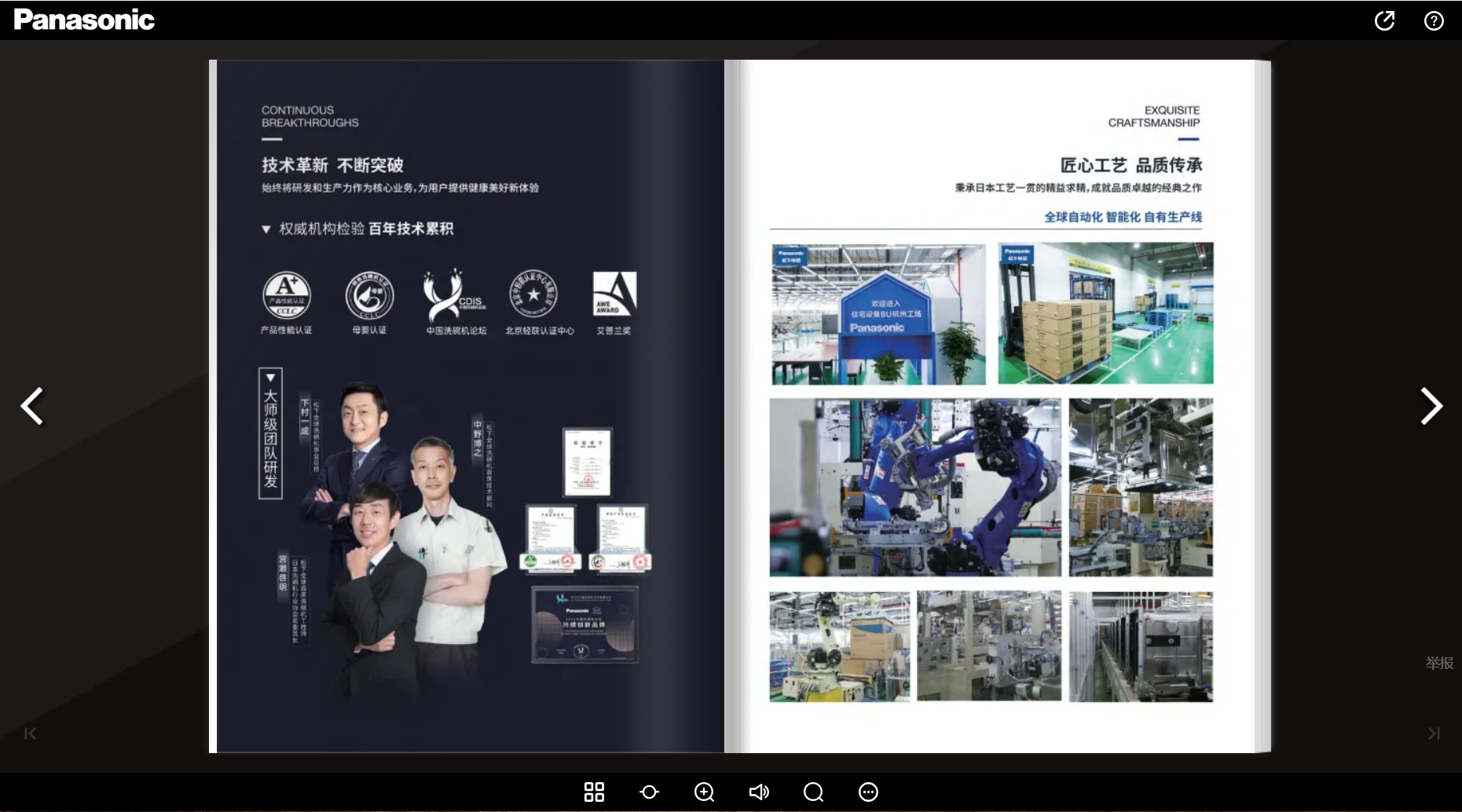Click the EXQUISITE CRAFTSMANSHIP title
This screenshot has height=812, width=1462.
pos(1154,116)
